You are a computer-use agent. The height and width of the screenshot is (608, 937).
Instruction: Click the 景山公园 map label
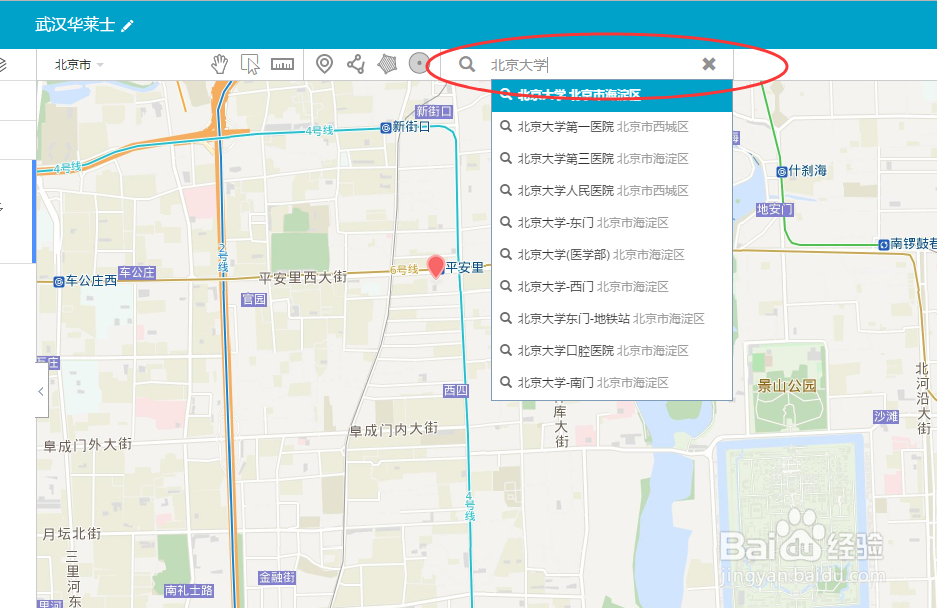click(x=786, y=386)
